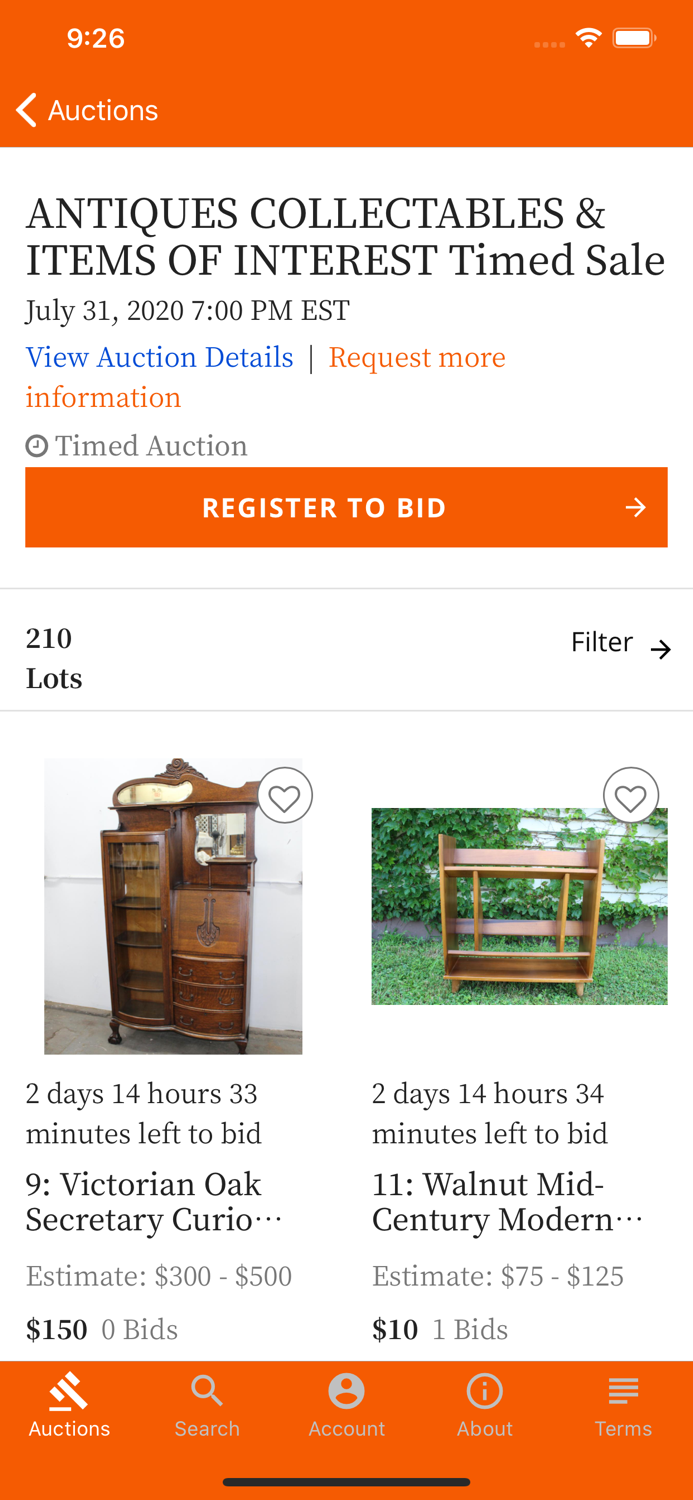
Task: Favorite the Walnut Mid-Century Modern lot
Action: pyautogui.click(x=631, y=796)
